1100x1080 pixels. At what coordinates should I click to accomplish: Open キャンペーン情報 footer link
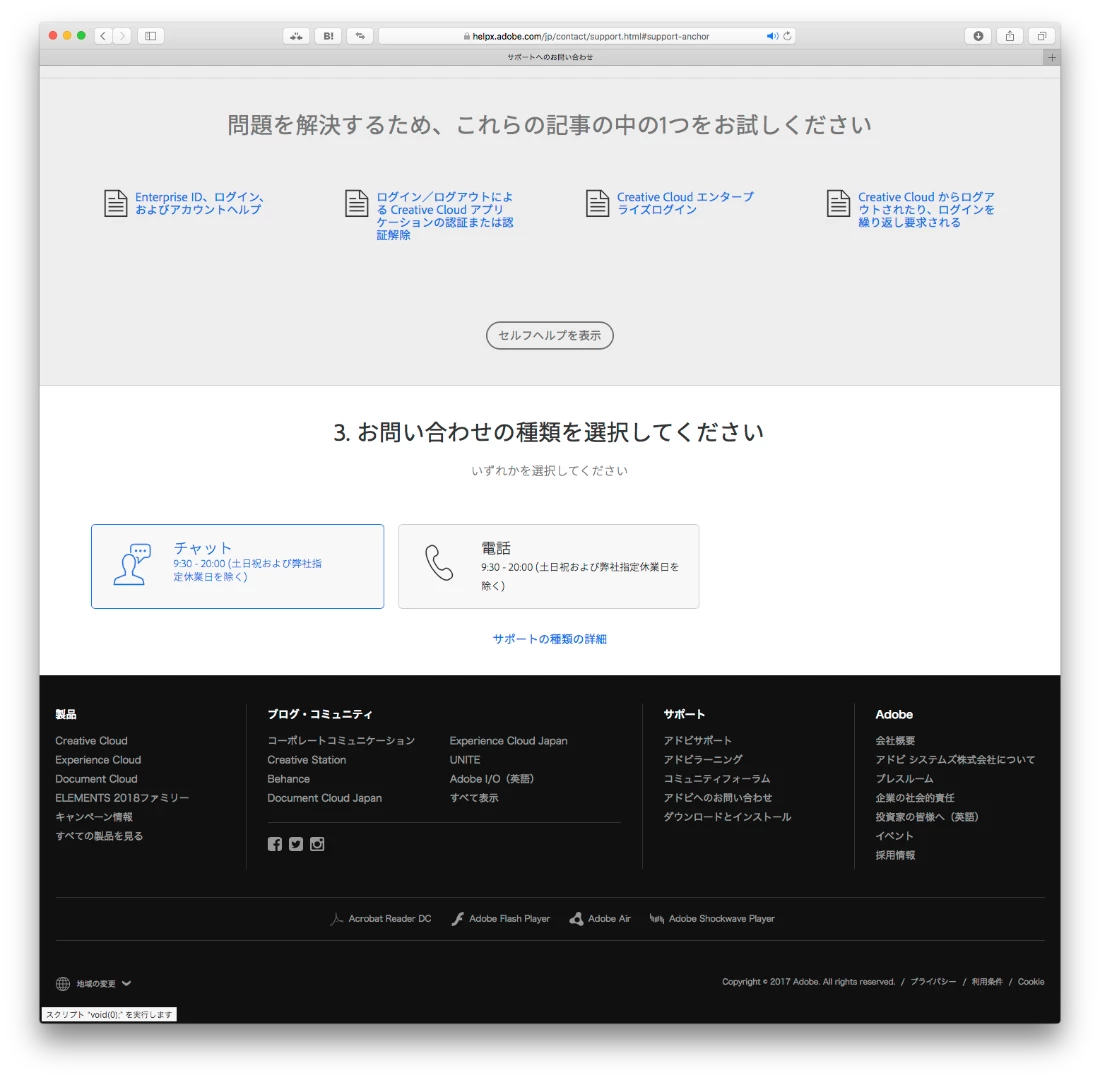[x=94, y=817]
